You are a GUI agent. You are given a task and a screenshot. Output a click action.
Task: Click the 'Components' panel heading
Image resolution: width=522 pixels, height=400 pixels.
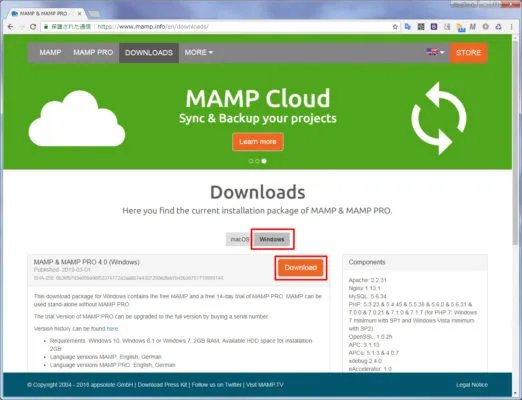[x=367, y=262]
